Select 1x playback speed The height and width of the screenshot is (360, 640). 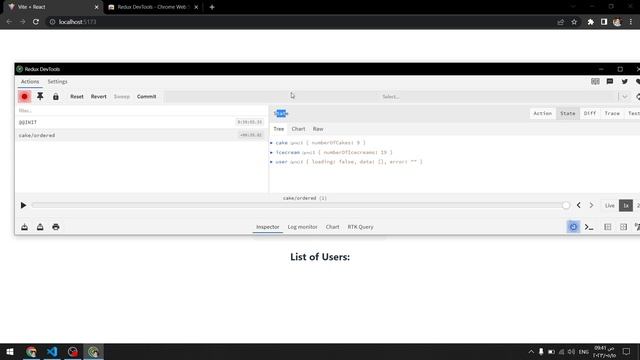pyautogui.click(x=626, y=205)
